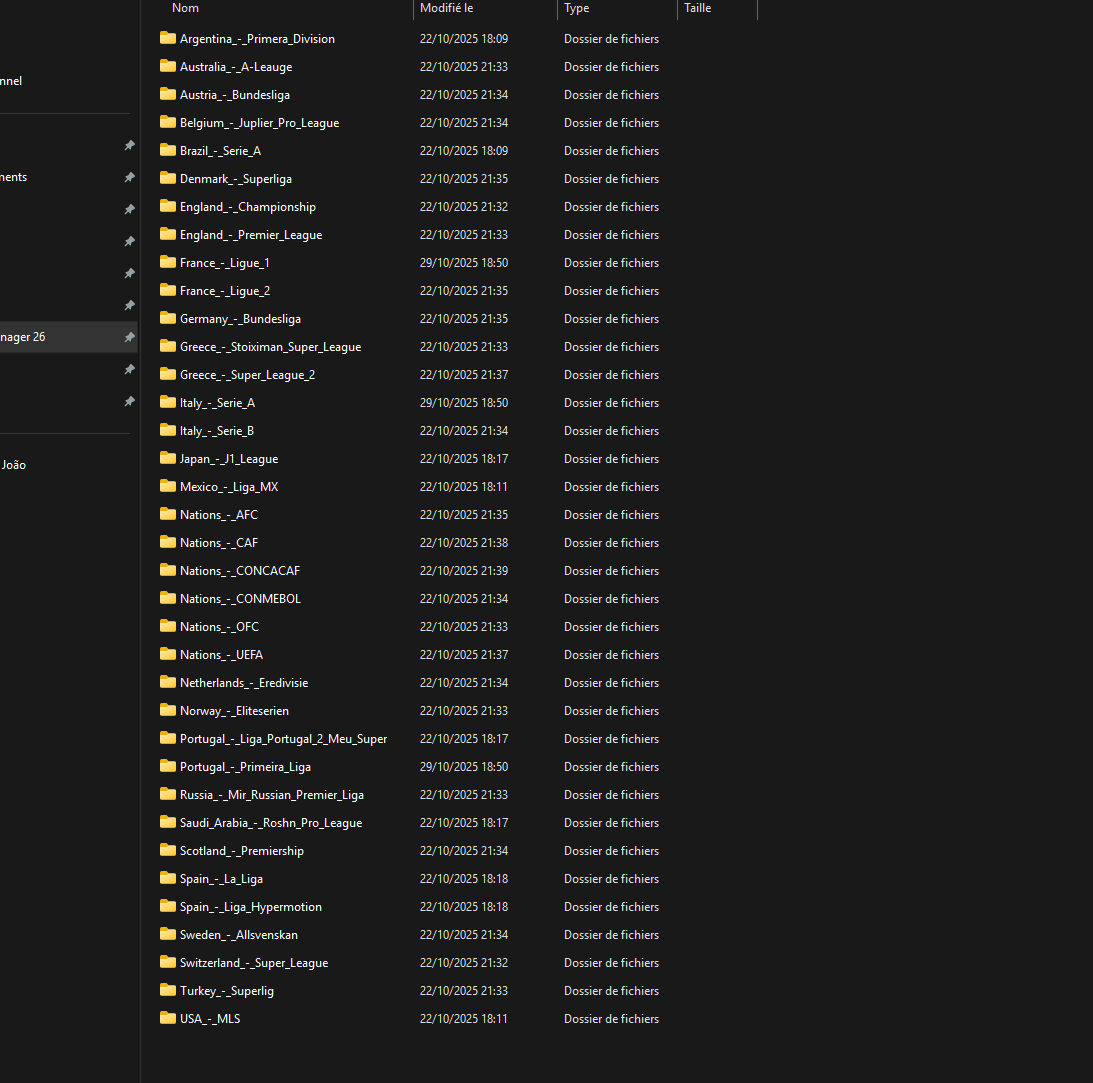Sort by the Type column header
The image size is (1093, 1083).
pyautogui.click(x=576, y=8)
